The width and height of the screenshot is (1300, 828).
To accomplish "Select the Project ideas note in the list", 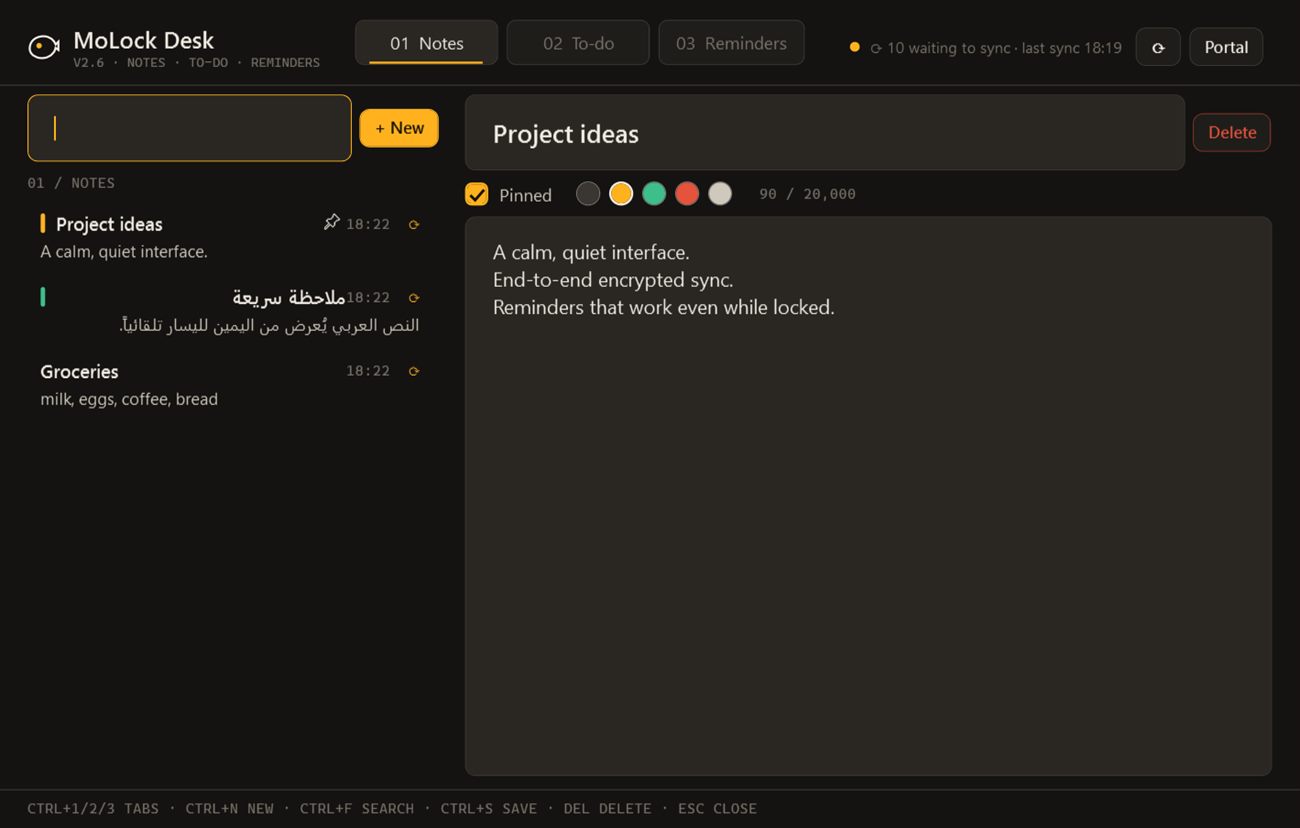I will pyautogui.click(x=230, y=237).
